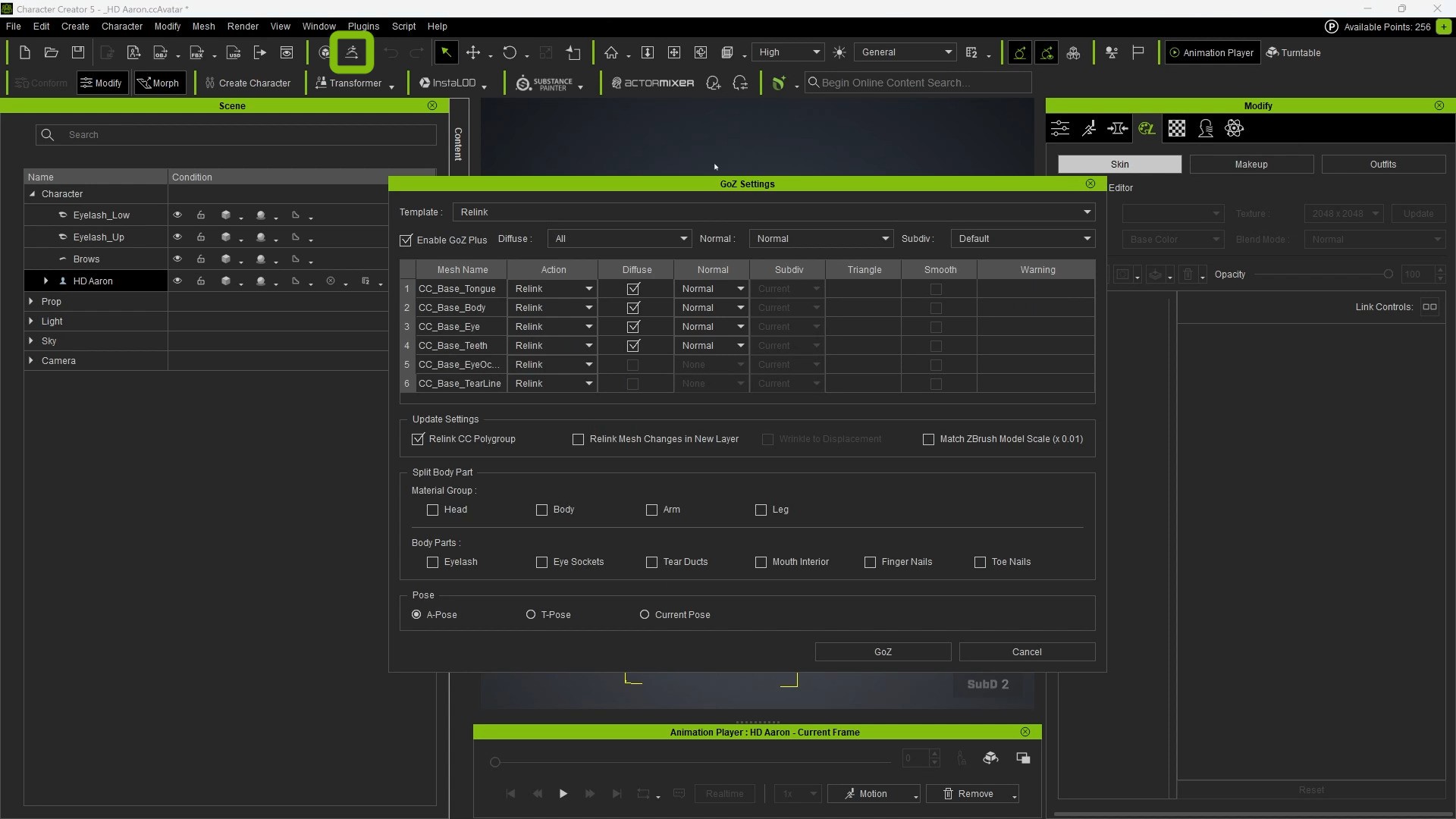
Task: Click the Save project icon
Action: (77, 52)
